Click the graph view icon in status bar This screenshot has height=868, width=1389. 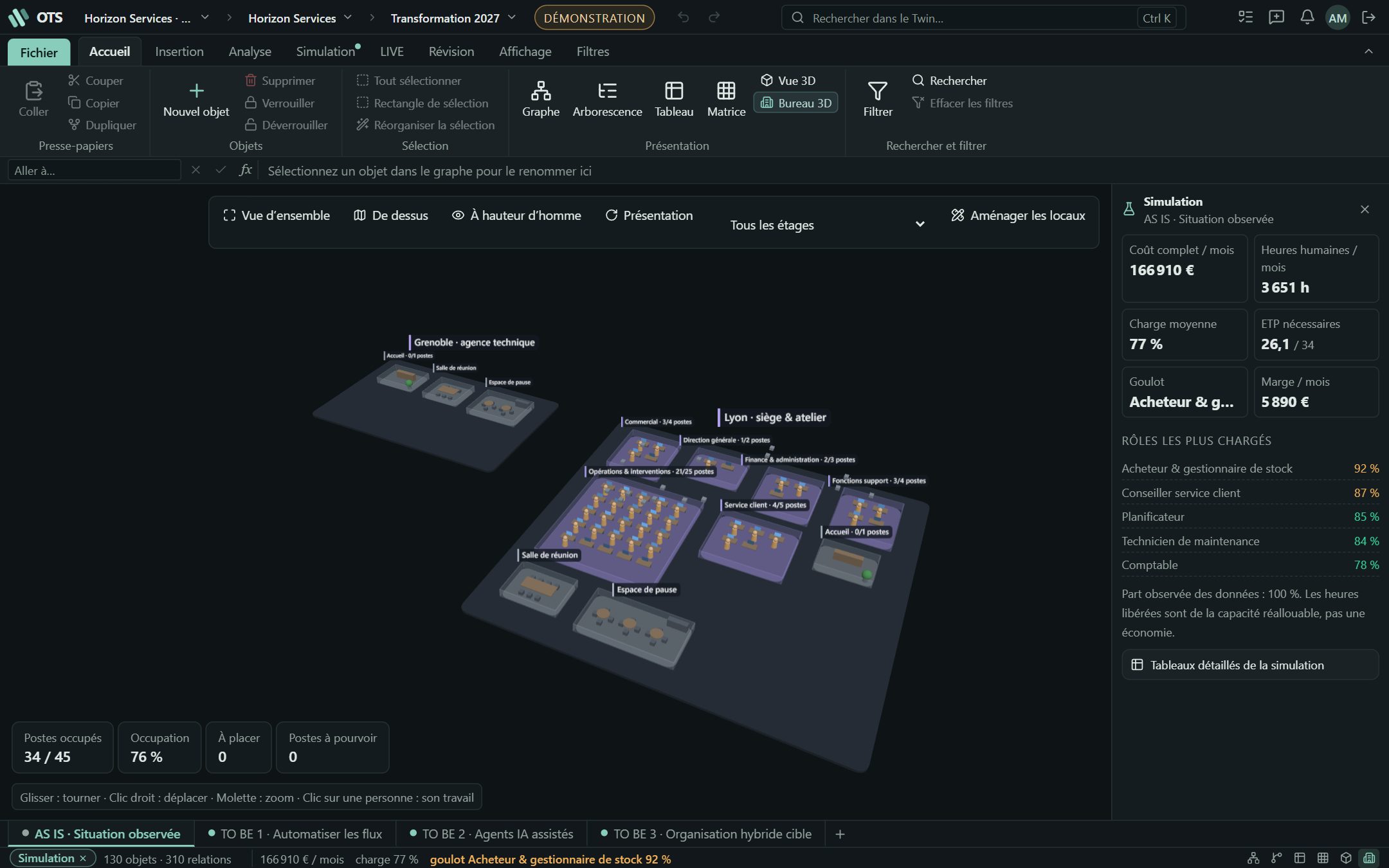1253,858
